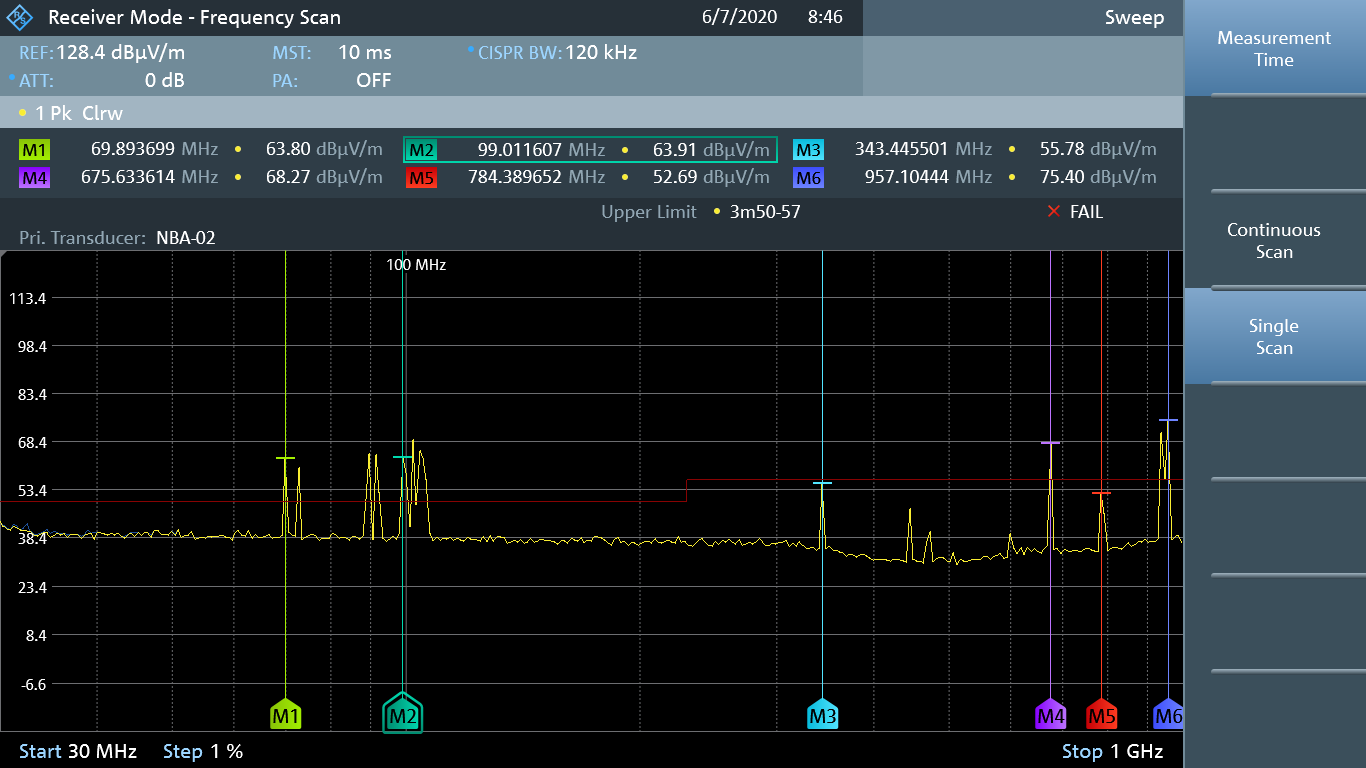Screen dimensions: 1366x768
Task: Open the Sweep menu label
Action: pos(1134,17)
